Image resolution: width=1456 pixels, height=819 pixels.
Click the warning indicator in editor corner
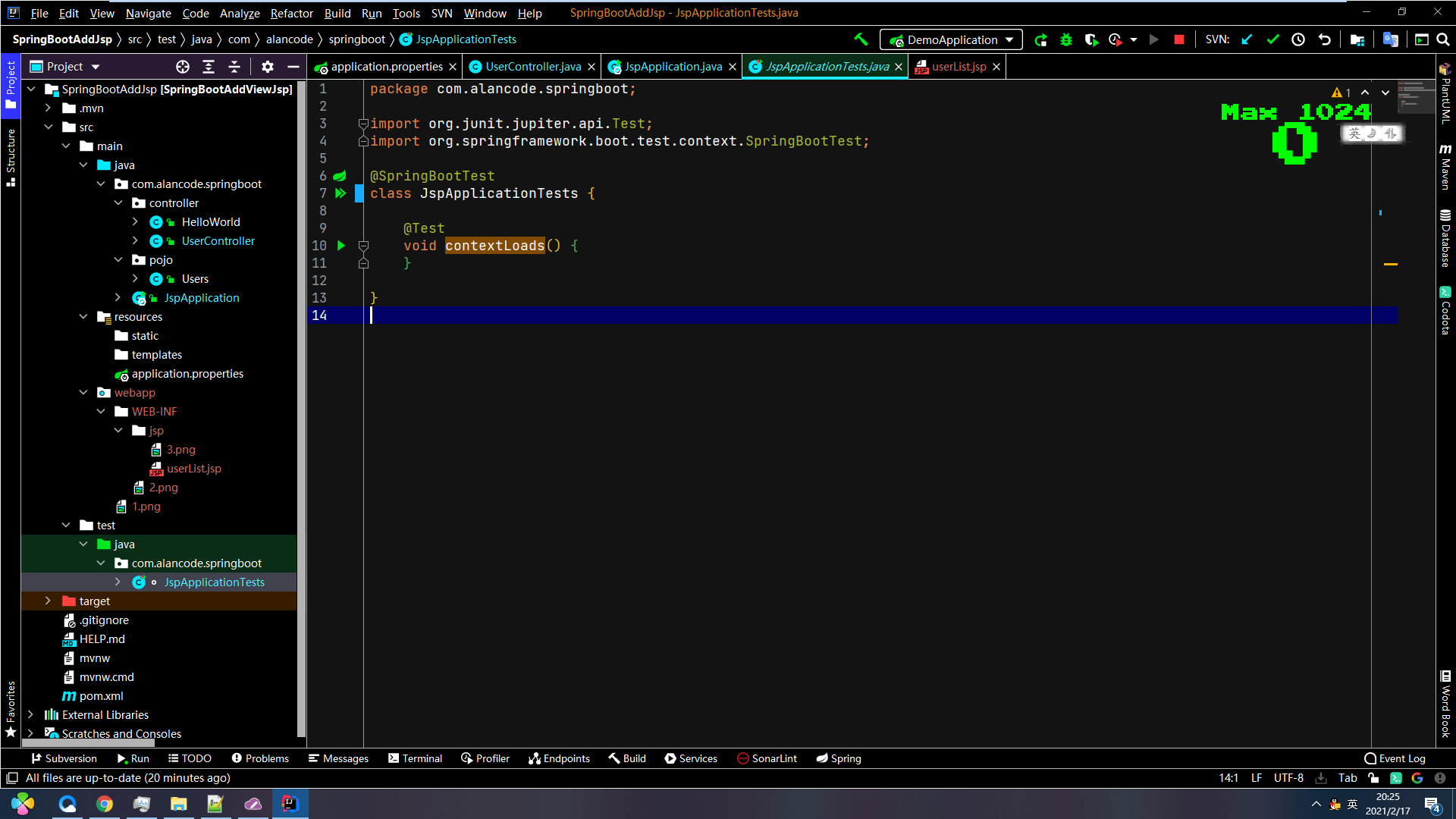pos(1341,93)
